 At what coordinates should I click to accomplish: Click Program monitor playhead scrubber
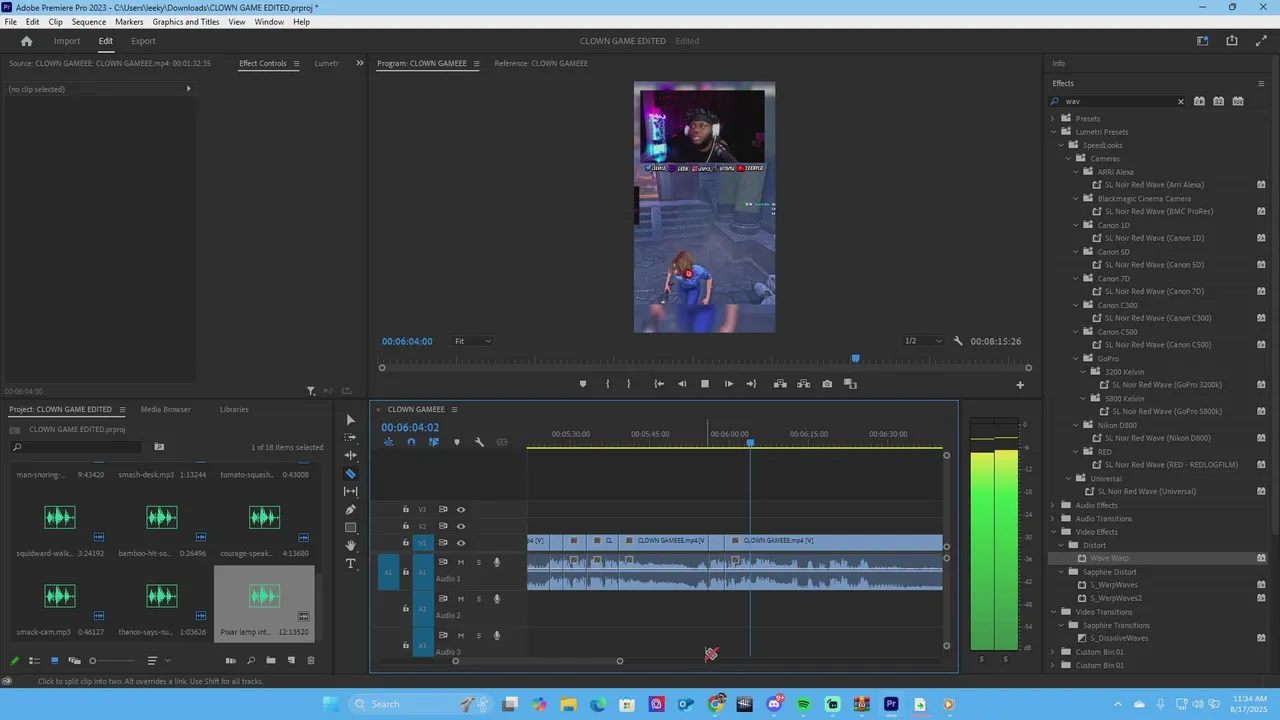[x=855, y=359]
